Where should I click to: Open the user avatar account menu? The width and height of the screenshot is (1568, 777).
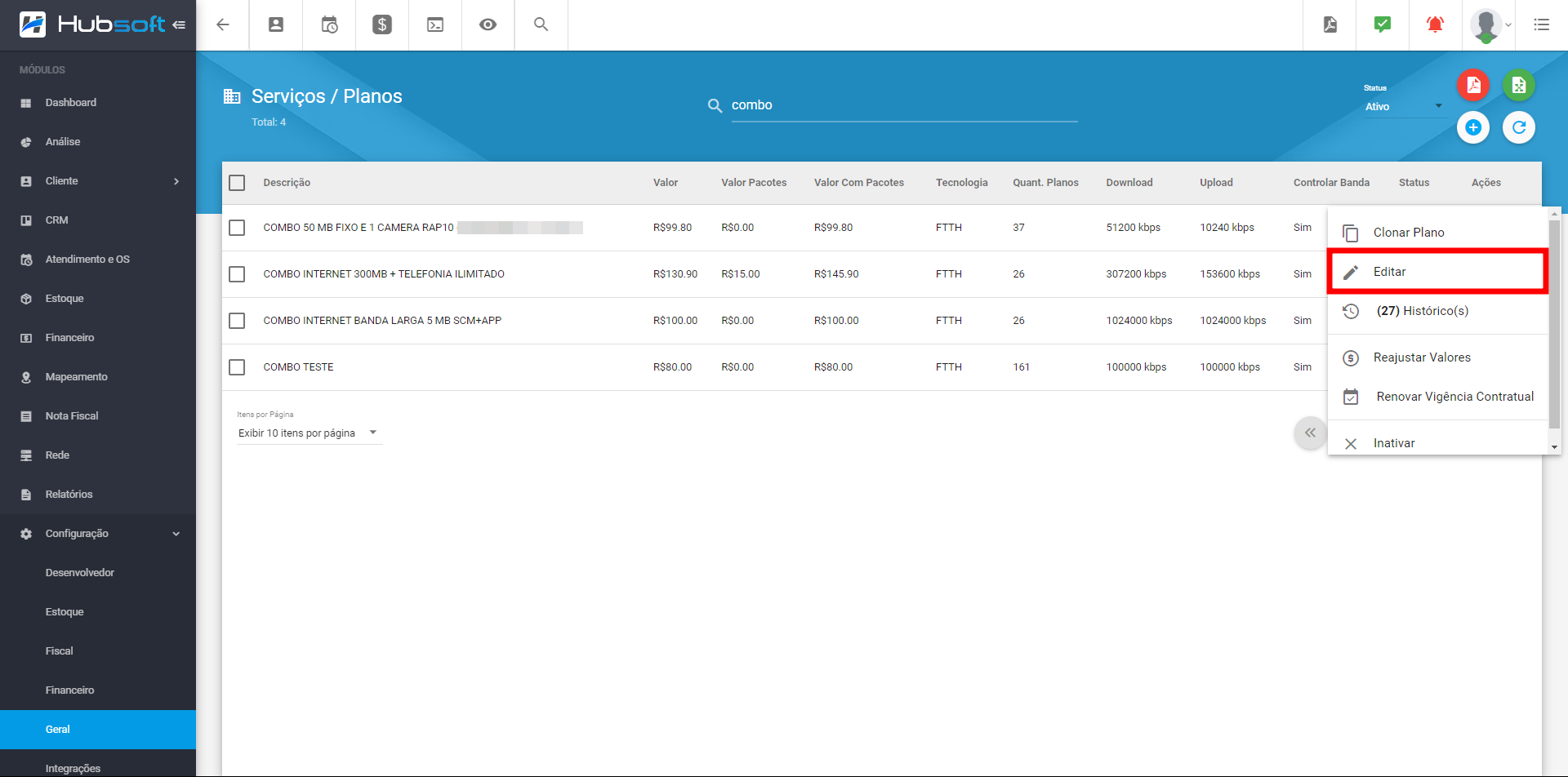click(x=1490, y=24)
